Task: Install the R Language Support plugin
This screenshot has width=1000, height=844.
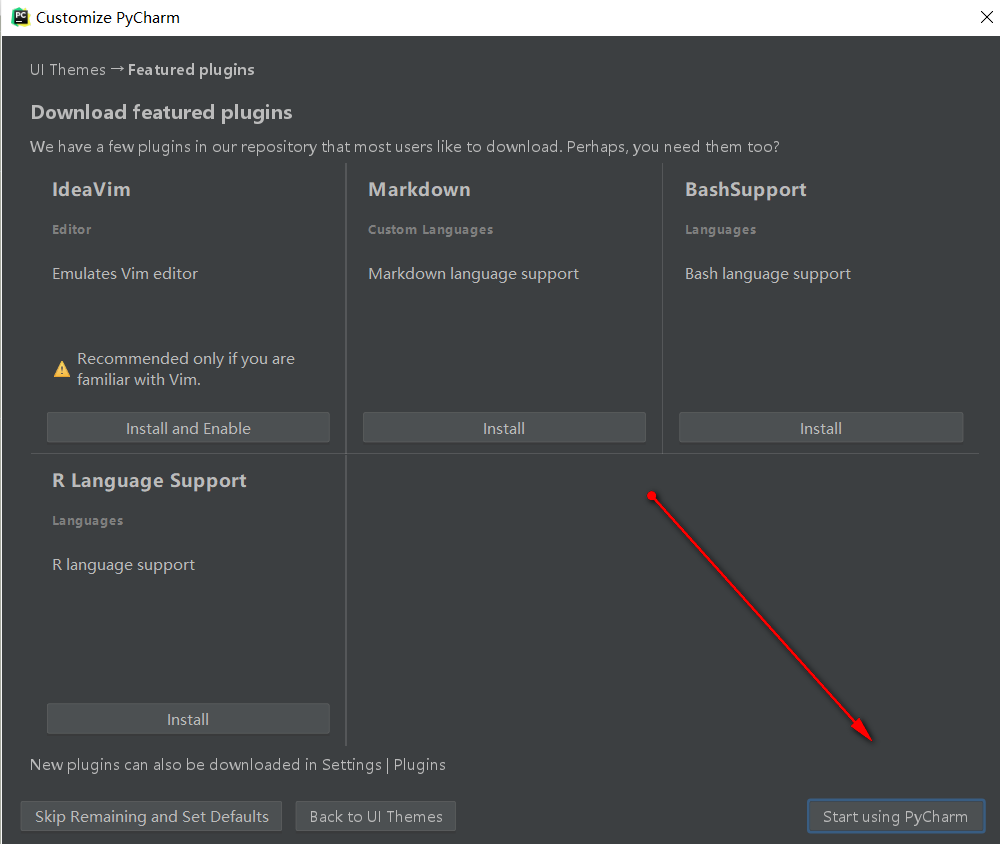Action: [188, 719]
